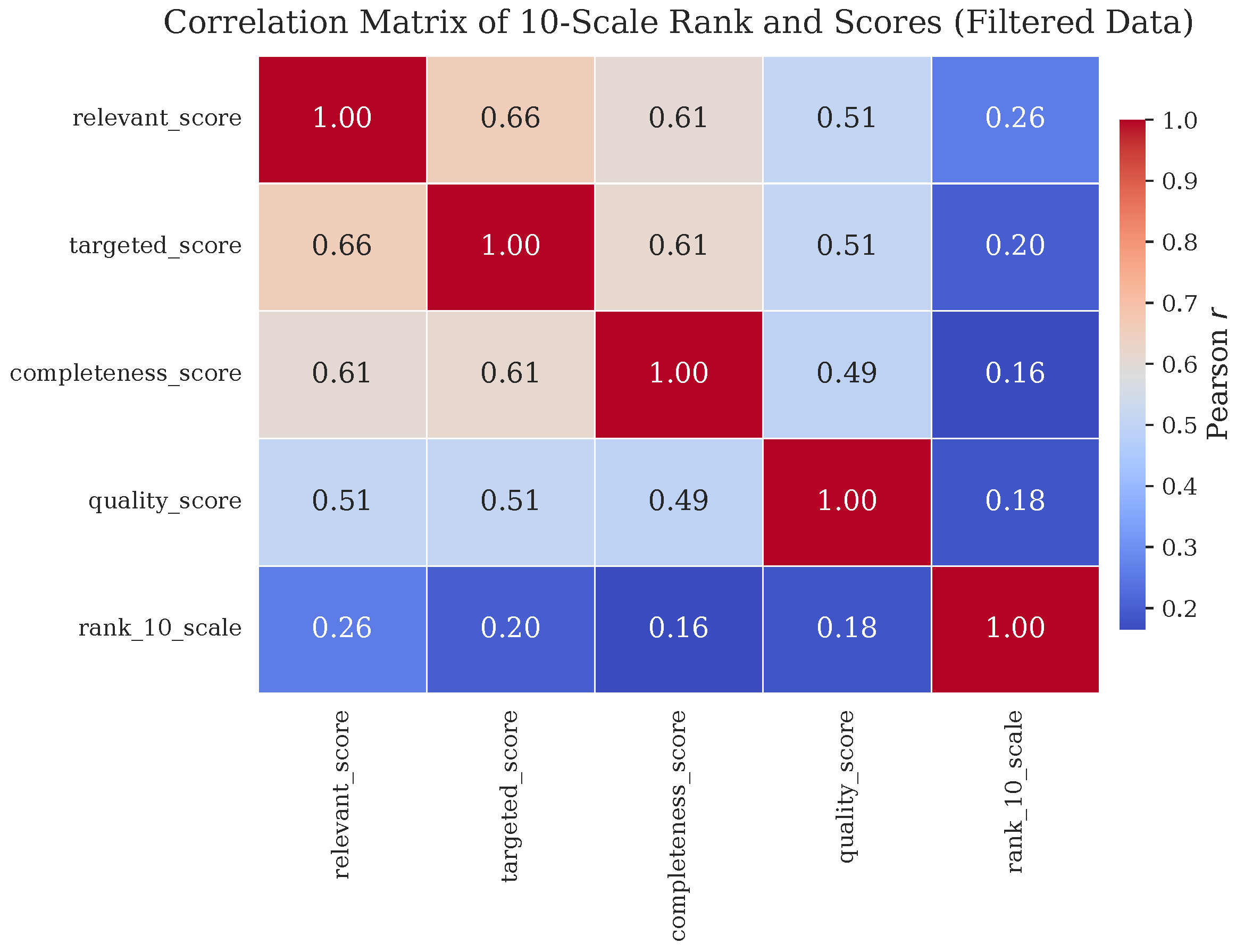Click the 1.00 cell in rank_10_scale row
This screenshot has height=952, width=1236.
point(1015,628)
